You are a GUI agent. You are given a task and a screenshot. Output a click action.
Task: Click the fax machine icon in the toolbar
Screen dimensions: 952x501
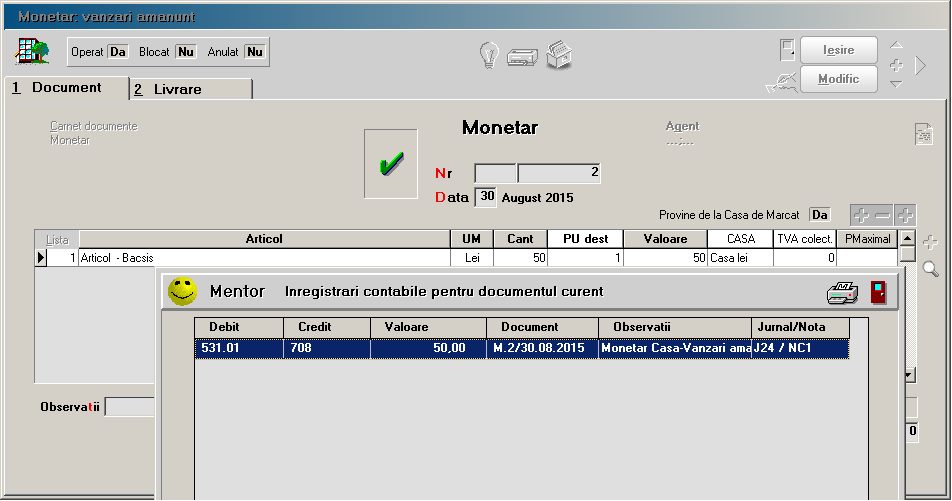tap(559, 55)
